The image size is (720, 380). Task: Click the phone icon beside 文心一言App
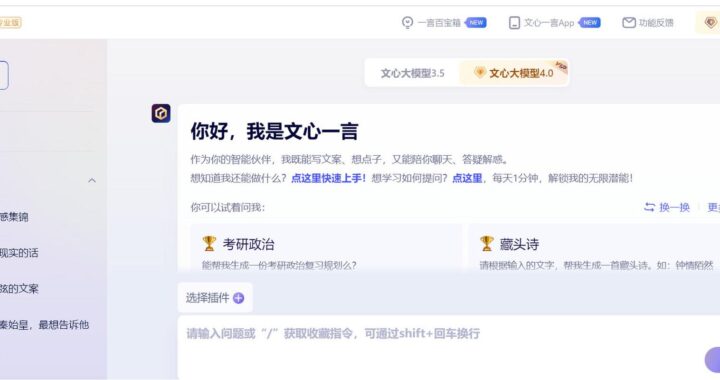pyautogui.click(x=514, y=22)
